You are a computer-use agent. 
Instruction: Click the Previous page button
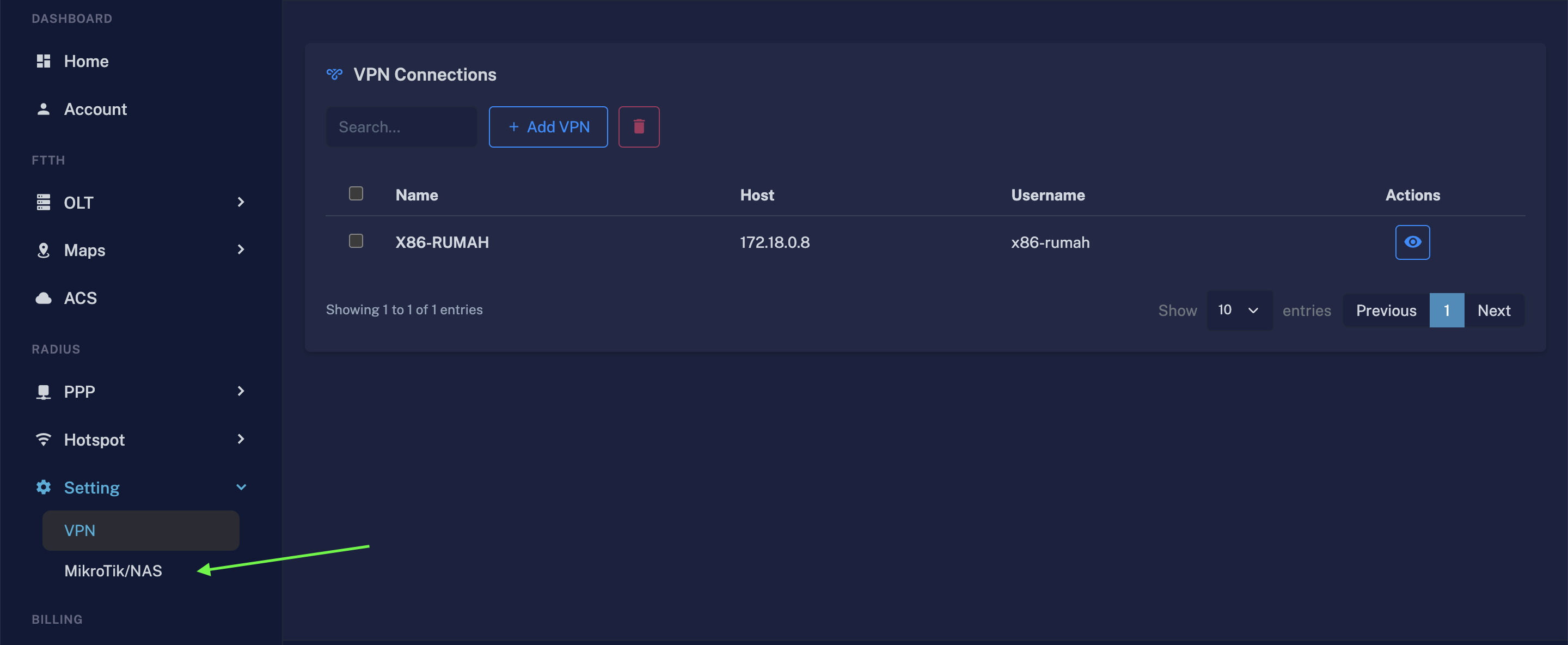[1386, 310]
